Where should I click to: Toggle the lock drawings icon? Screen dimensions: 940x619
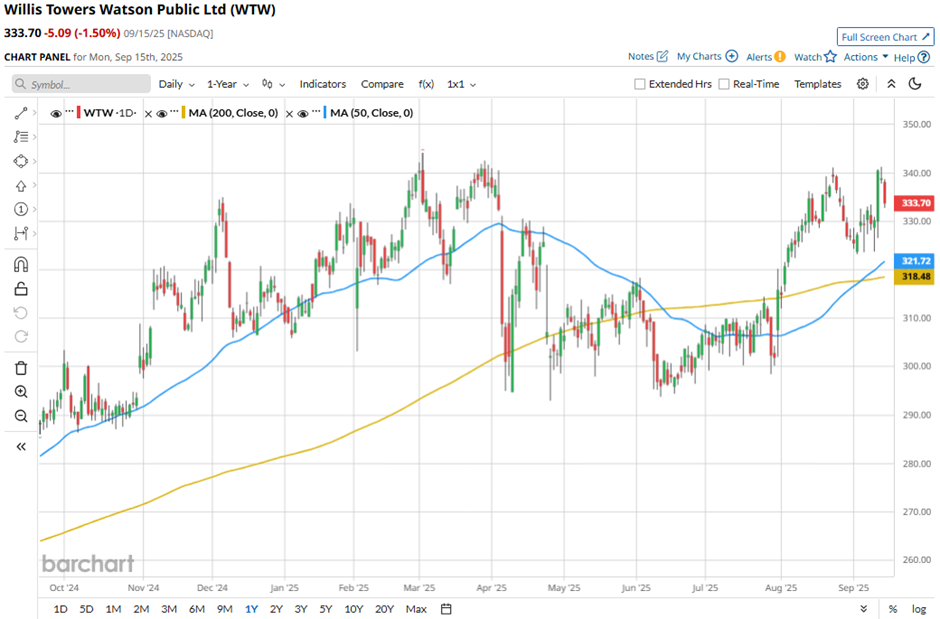point(21,289)
